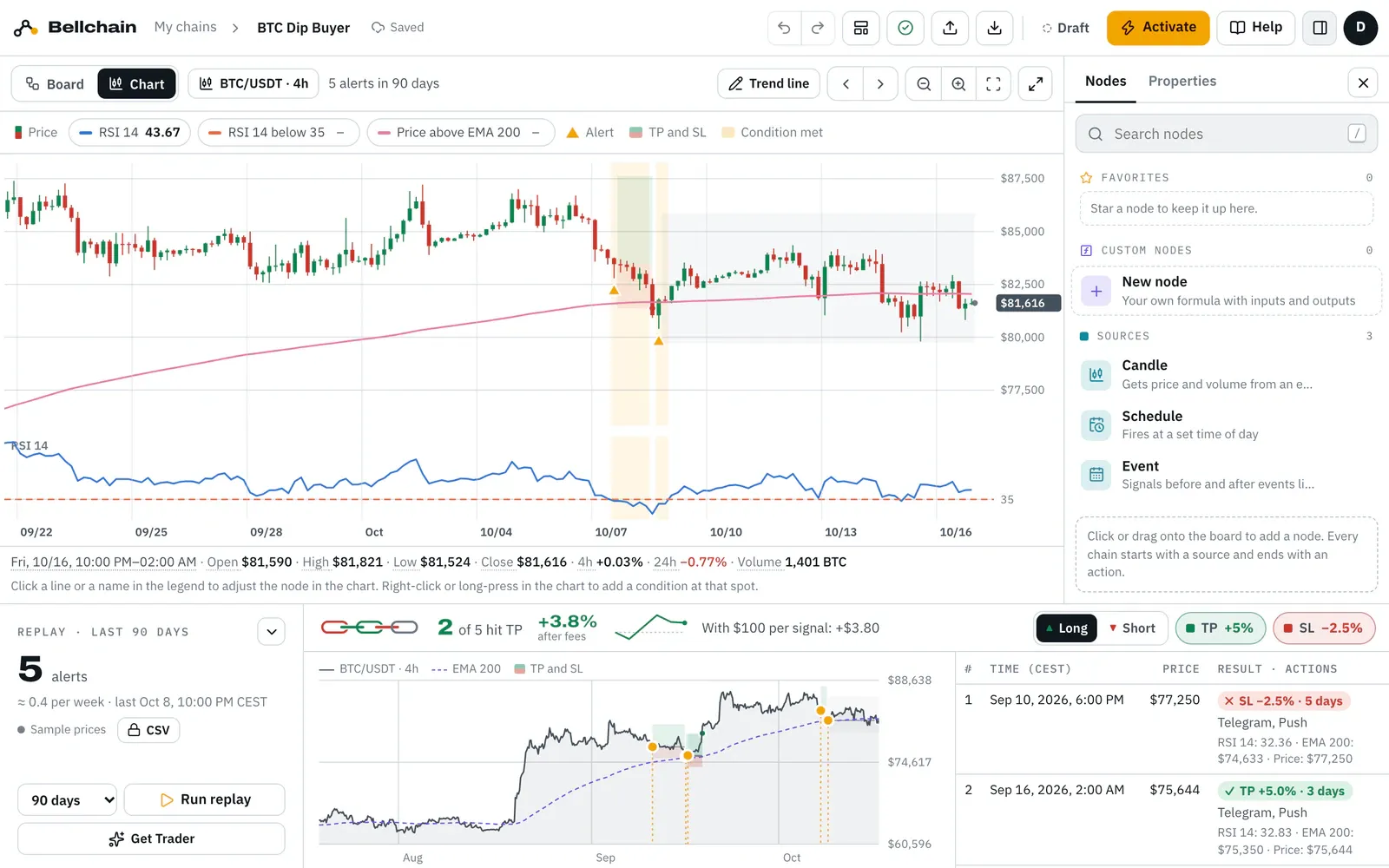Open the layout template icon in the top bar
Image resolution: width=1389 pixels, height=868 pixels.
(861, 28)
